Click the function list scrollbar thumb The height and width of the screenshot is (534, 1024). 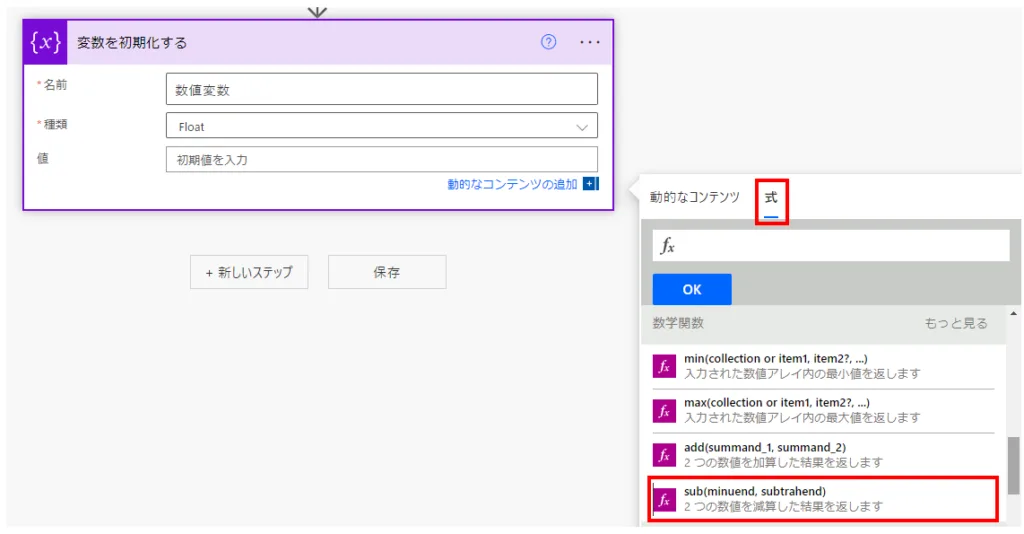pos(1013,465)
